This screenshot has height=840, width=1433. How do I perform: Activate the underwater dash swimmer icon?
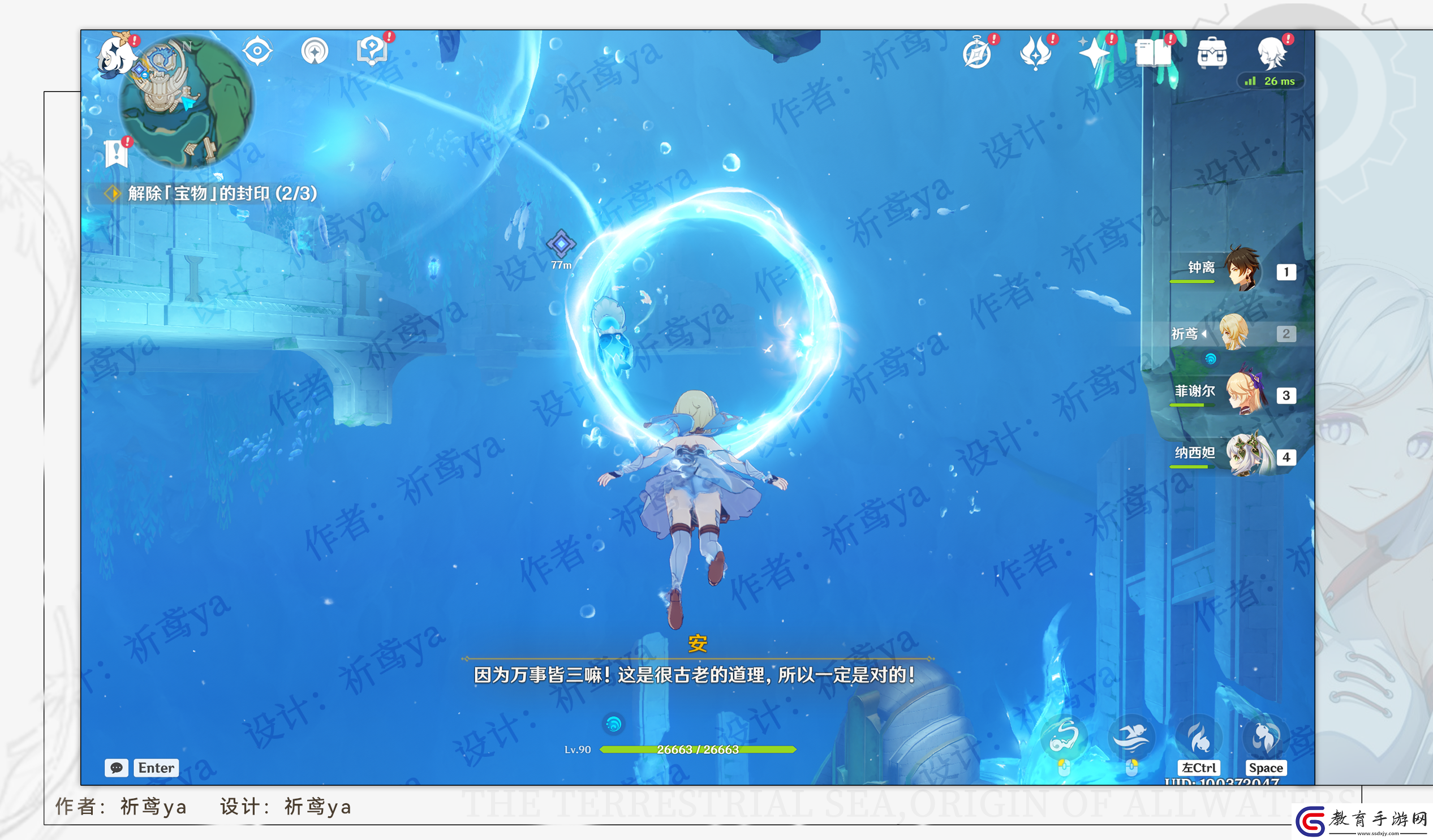1131,738
